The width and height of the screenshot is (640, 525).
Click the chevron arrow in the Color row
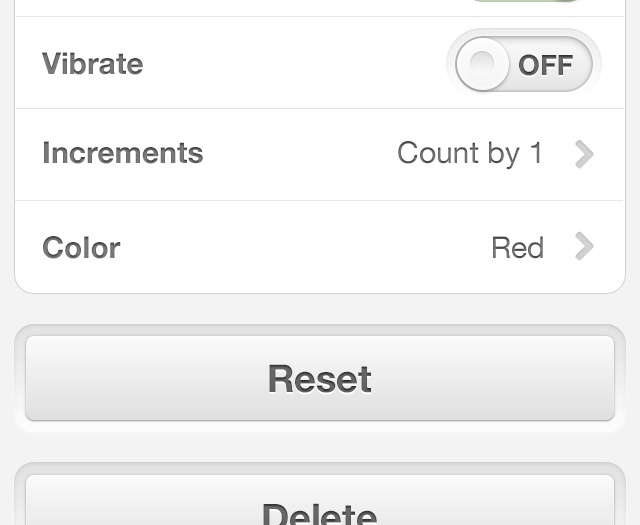[x=585, y=247]
